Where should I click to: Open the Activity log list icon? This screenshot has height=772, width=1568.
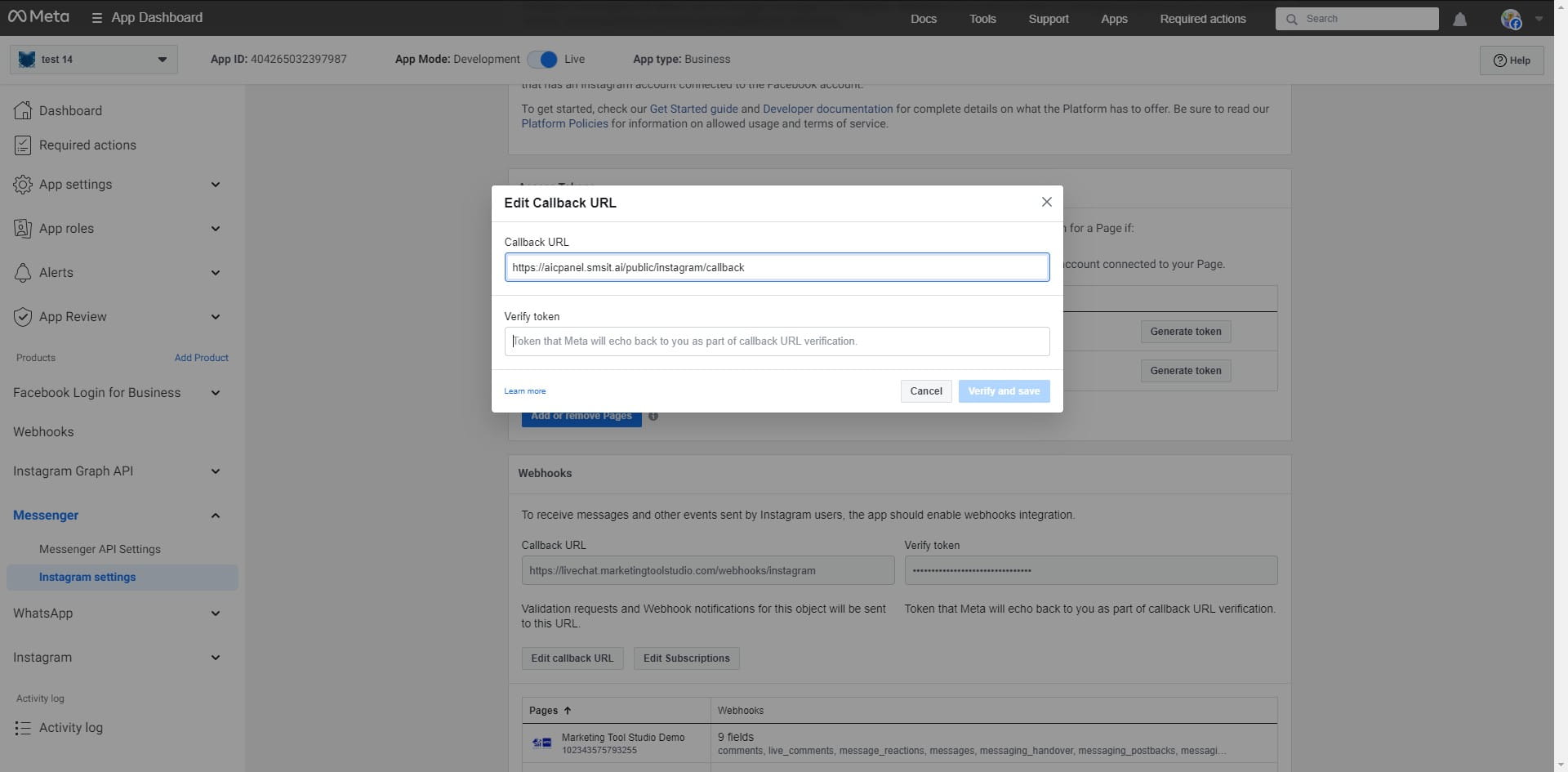click(23, 728)
